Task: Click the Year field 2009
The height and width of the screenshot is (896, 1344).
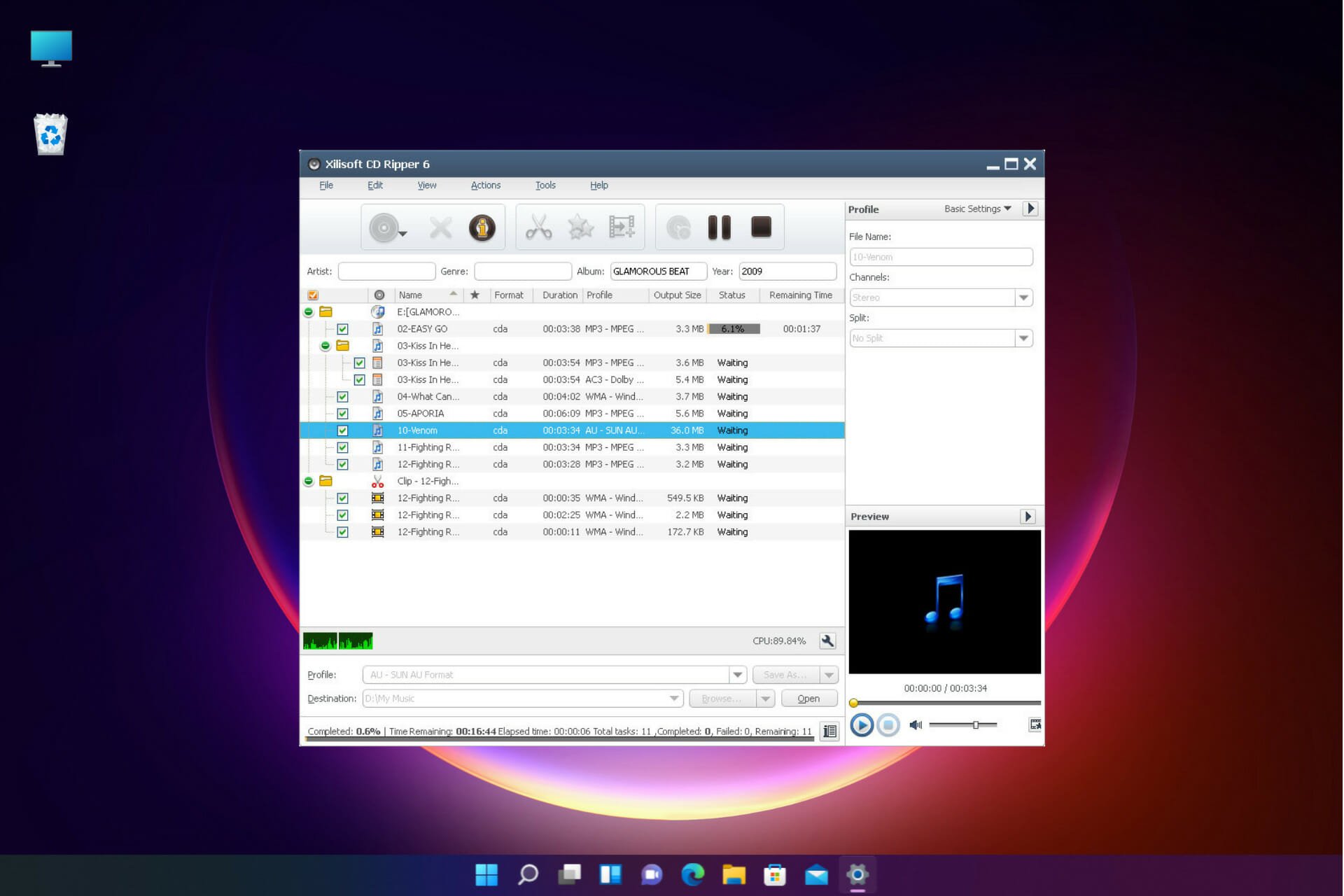Action: pyautogui.click(x=787, y=271)
